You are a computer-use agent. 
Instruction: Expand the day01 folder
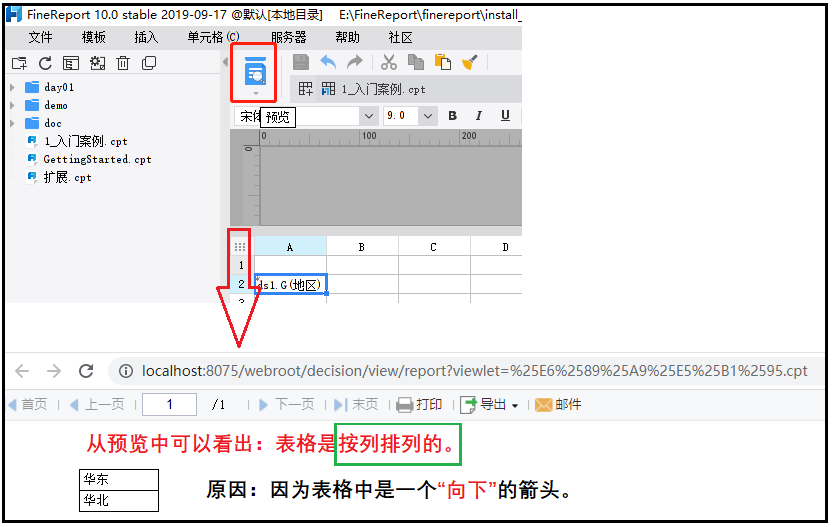pyautogui.click(x=13, y=87)
